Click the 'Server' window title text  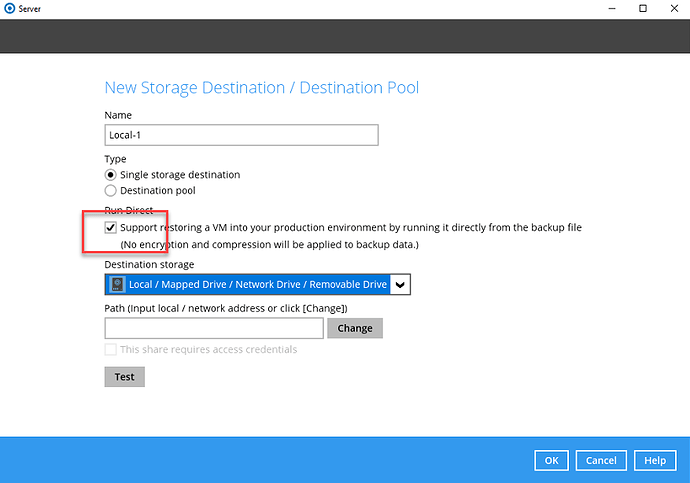tap(34, 9)
